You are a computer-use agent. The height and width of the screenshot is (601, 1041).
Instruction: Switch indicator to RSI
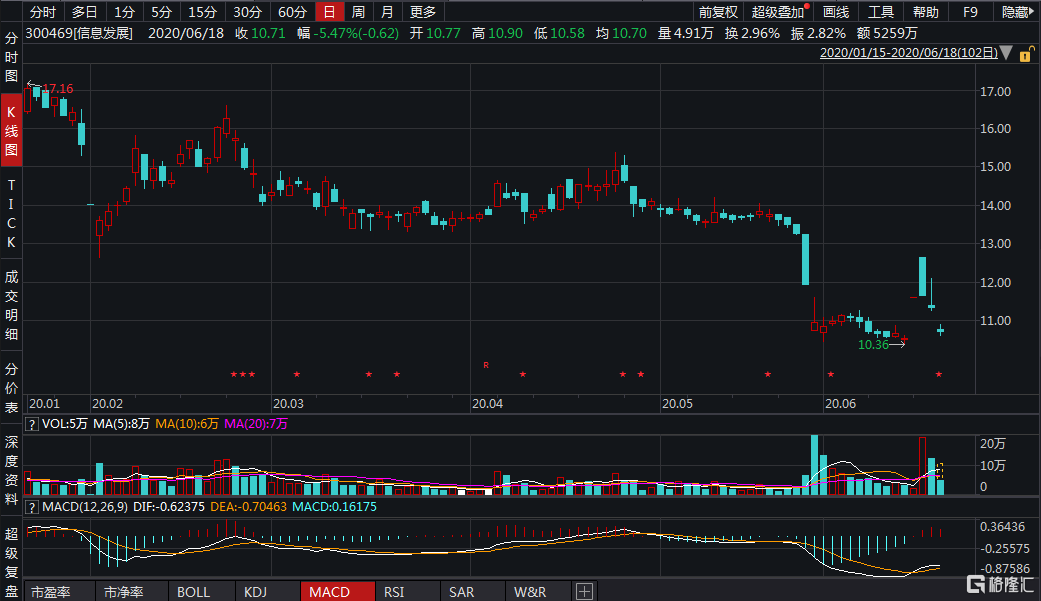tap(394, 592)
